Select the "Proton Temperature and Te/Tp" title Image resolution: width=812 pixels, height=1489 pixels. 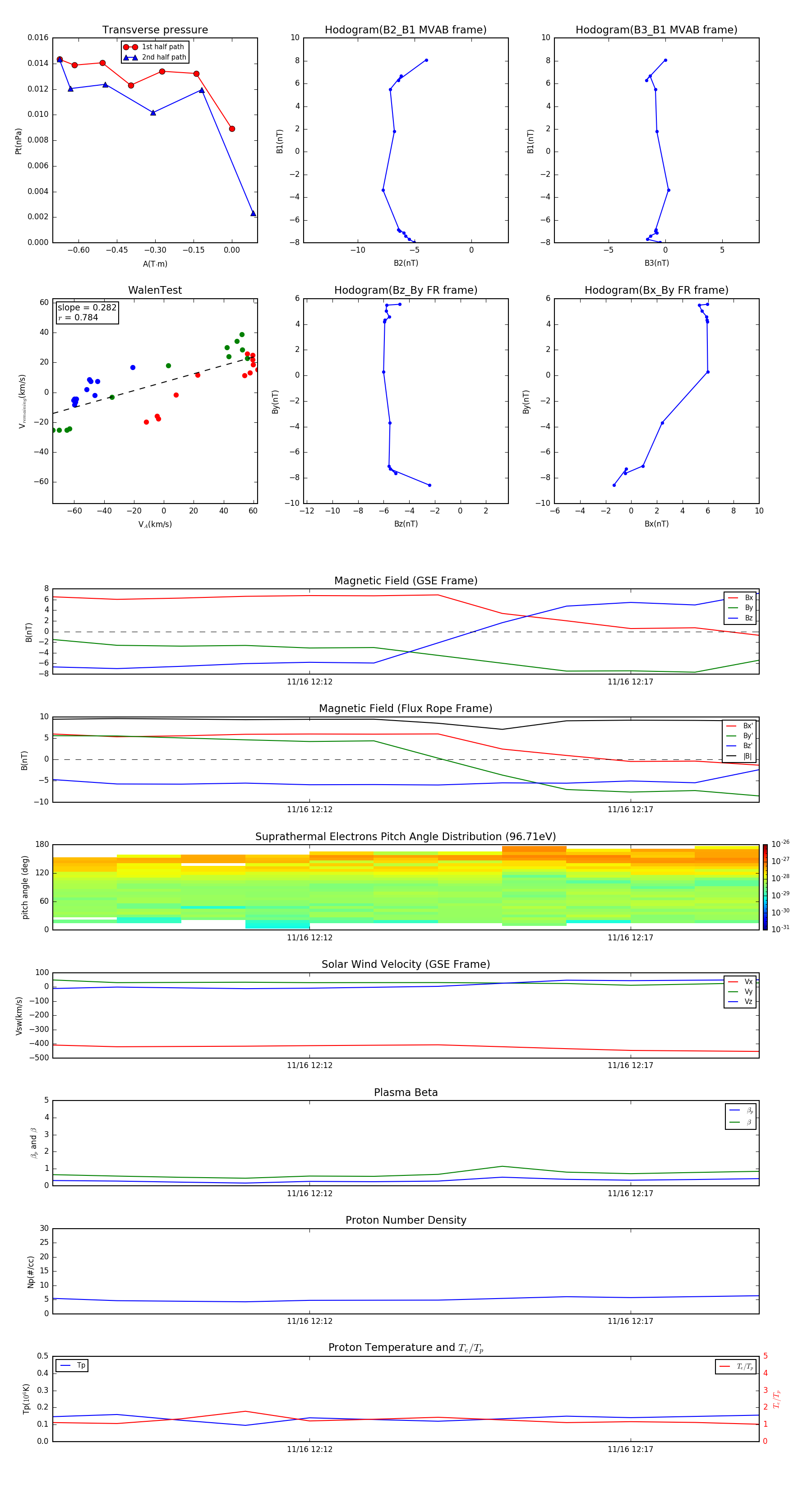(406, 1348)
